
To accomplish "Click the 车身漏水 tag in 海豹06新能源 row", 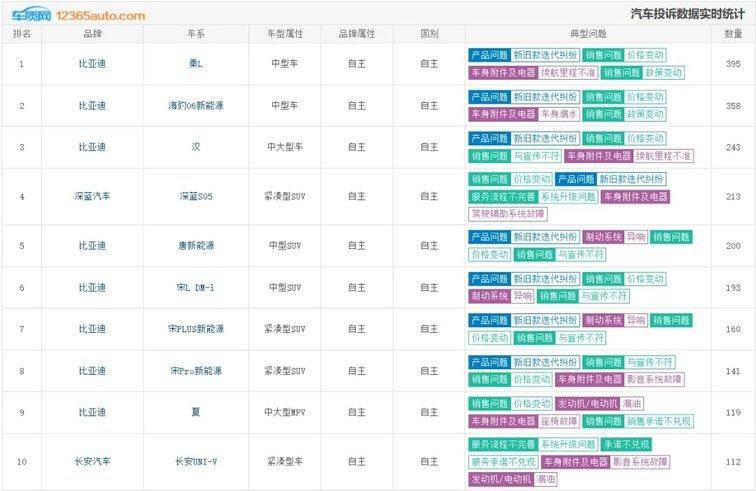I will coord(559,114).
